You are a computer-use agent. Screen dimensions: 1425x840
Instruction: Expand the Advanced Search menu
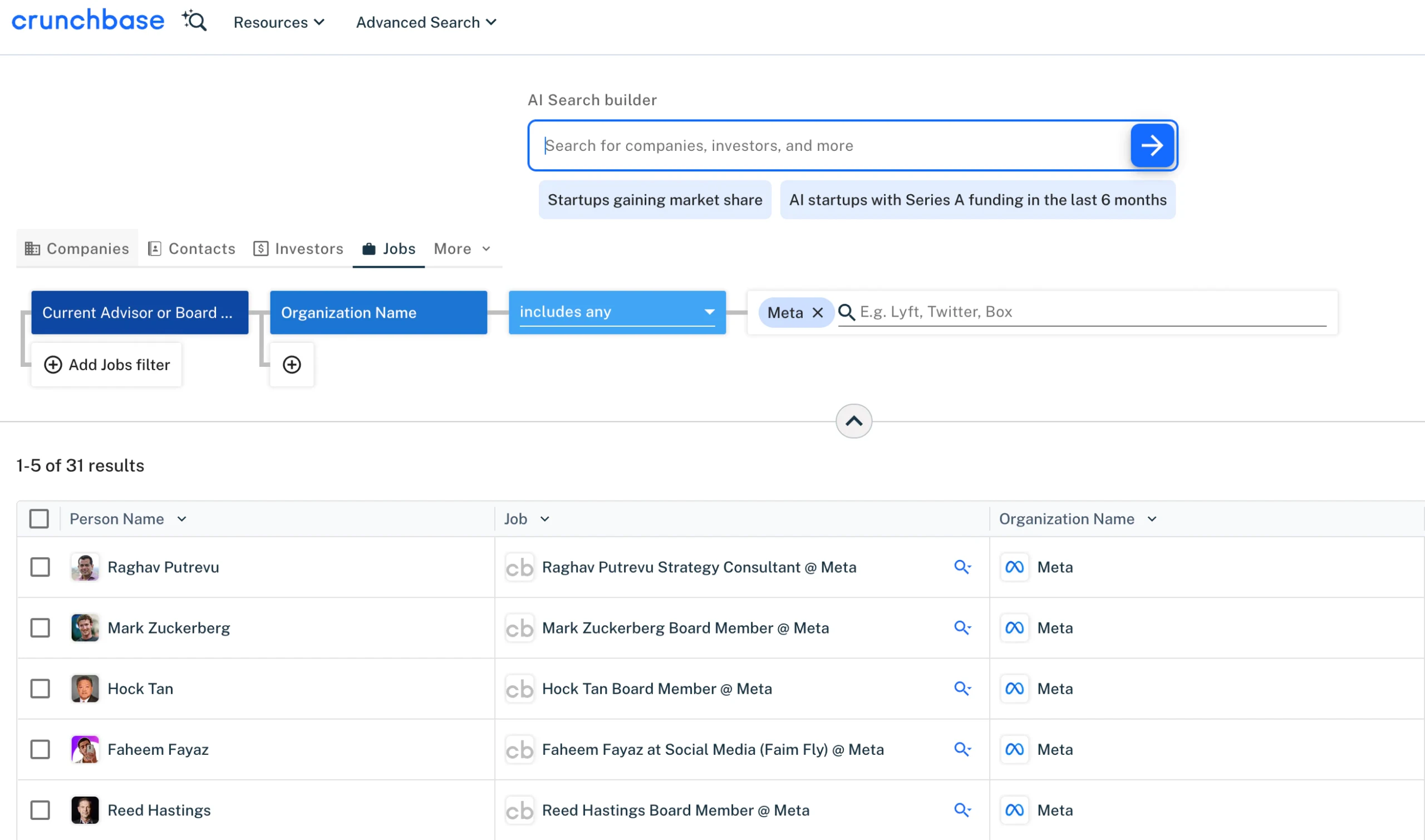[426, 22]
